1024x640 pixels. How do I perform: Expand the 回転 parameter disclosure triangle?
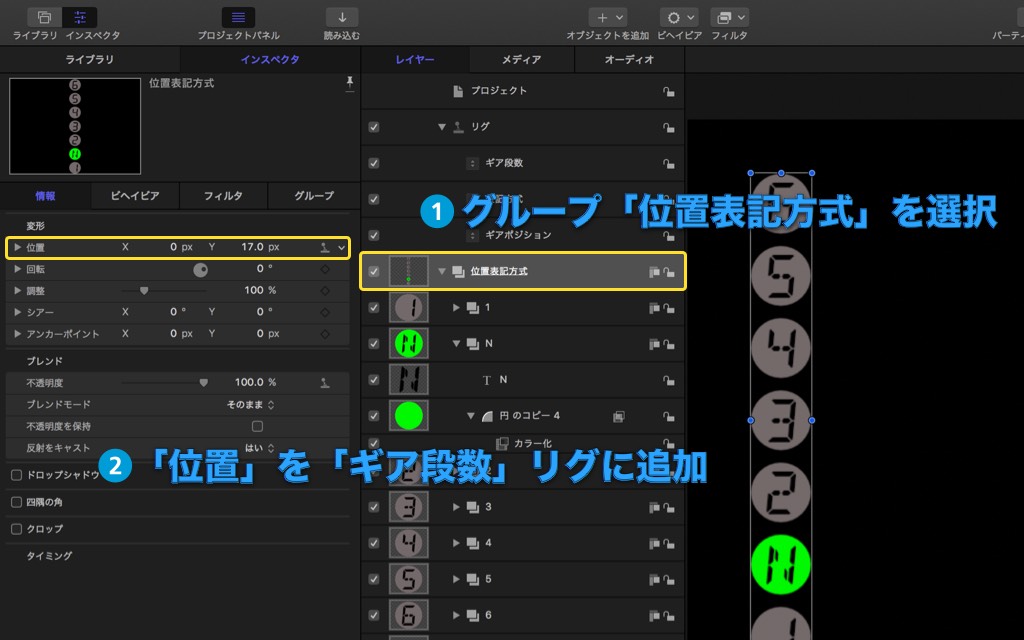tap(18, 269)
